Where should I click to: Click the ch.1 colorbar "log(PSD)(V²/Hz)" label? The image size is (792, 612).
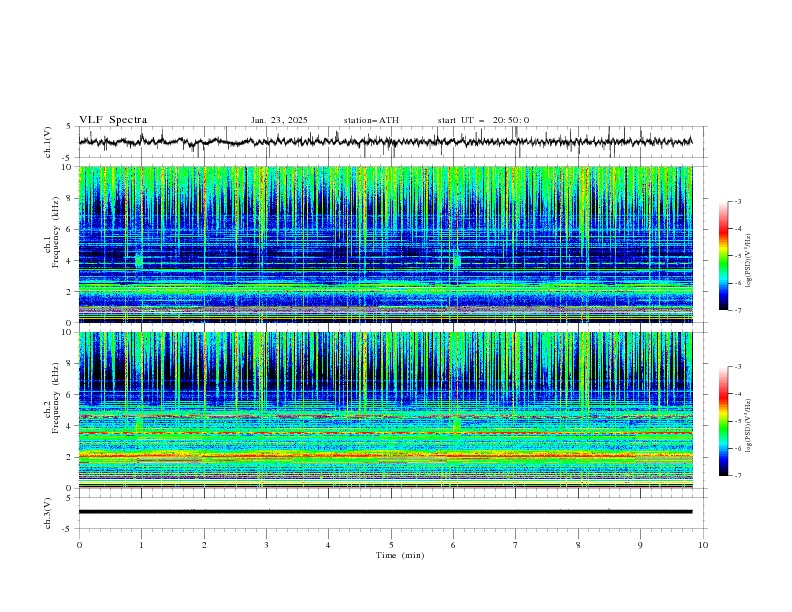pyautogui.click(x=749, y=261)
